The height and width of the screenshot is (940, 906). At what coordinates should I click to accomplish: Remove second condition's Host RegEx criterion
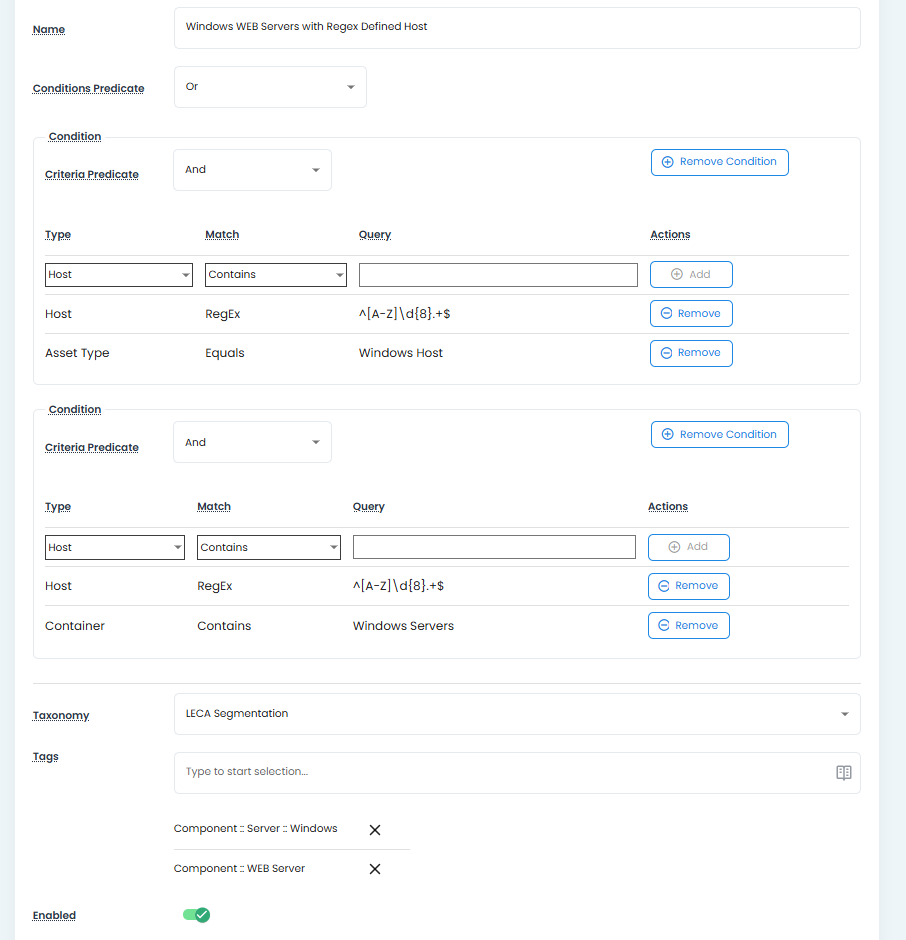coord(688,586)
